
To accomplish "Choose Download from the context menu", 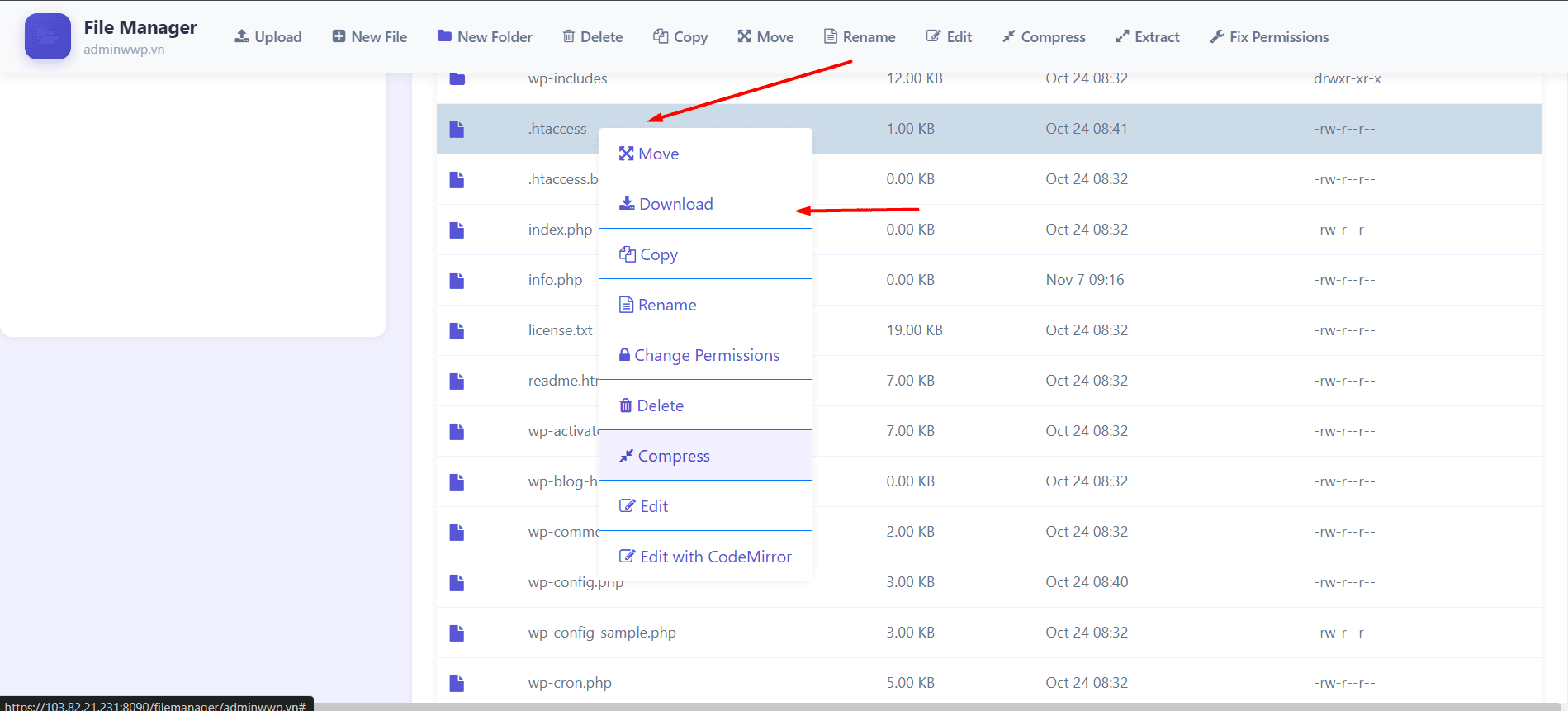I will (666, 204).
